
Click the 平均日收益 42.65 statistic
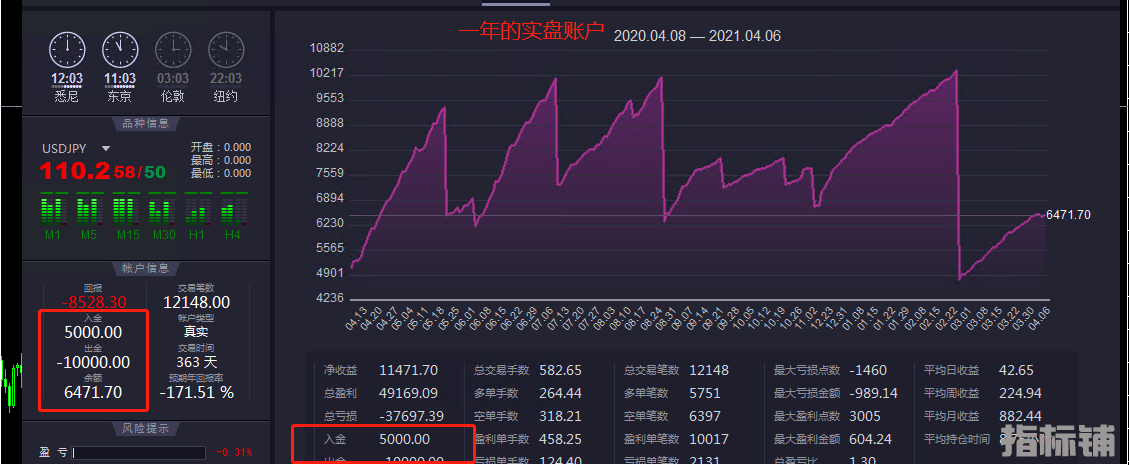tap(979, 371)
